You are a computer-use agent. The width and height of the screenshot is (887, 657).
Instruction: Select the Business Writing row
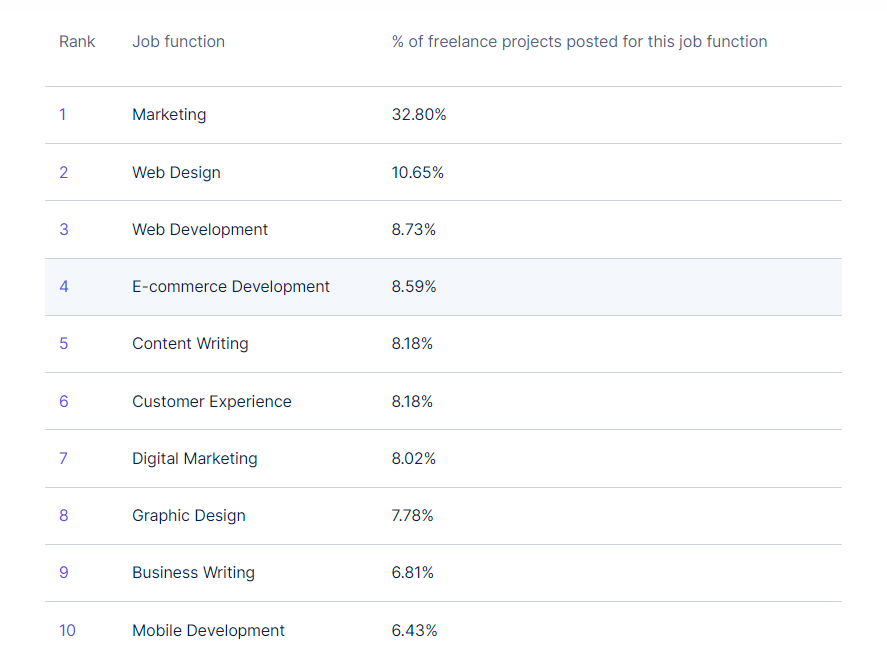444,573
